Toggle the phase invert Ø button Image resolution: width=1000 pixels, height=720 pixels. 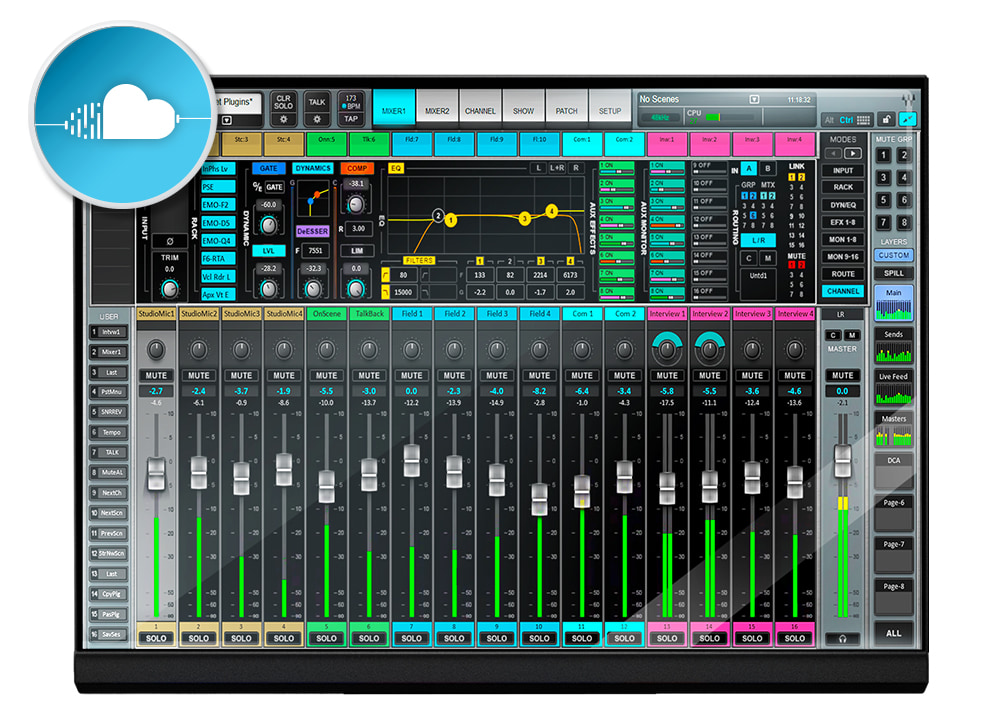coord(169,240)
